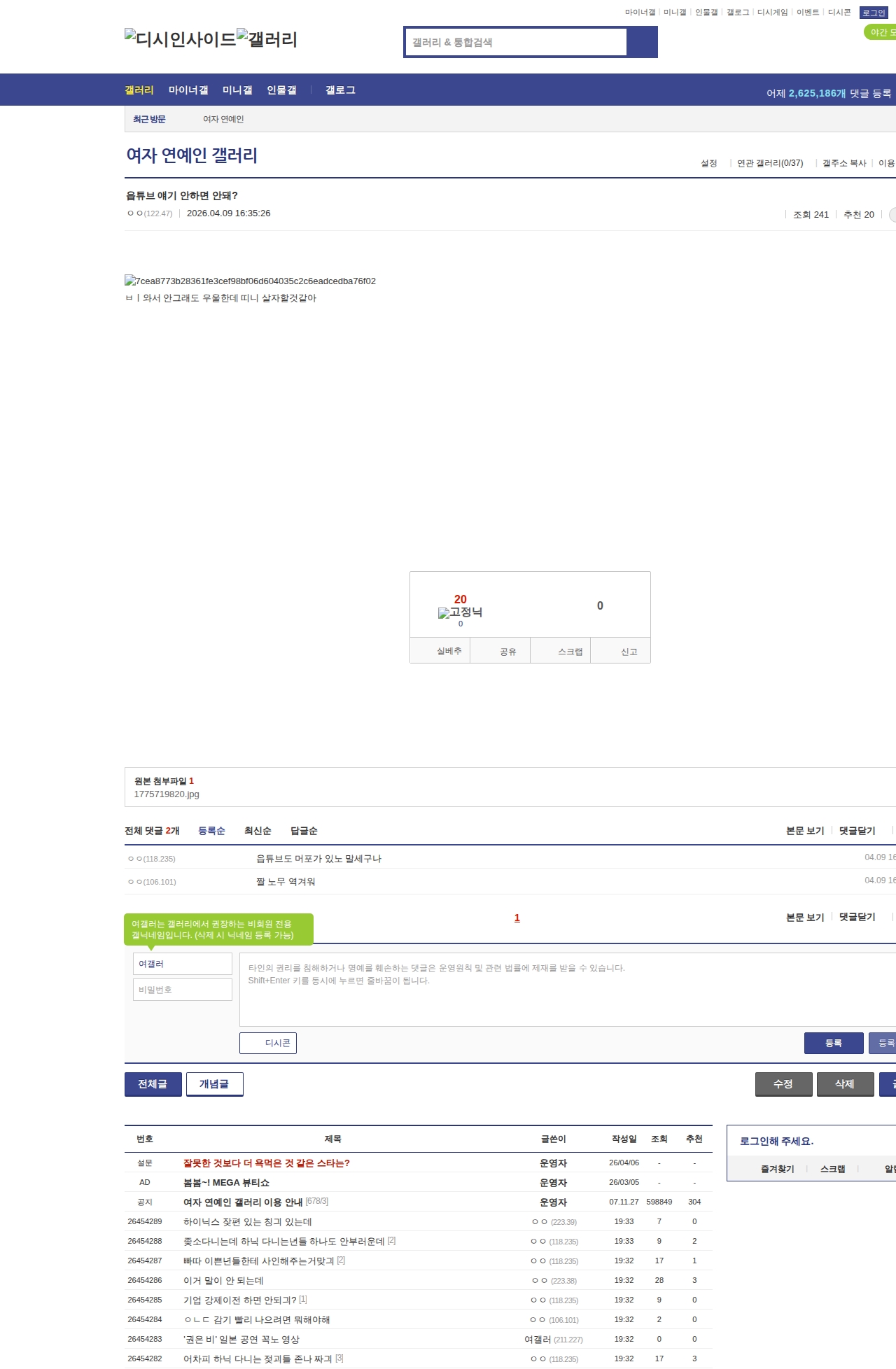Screen dimensions: 896x1369
Task: Go to comment page 1
Action: (x=517, y=918)
